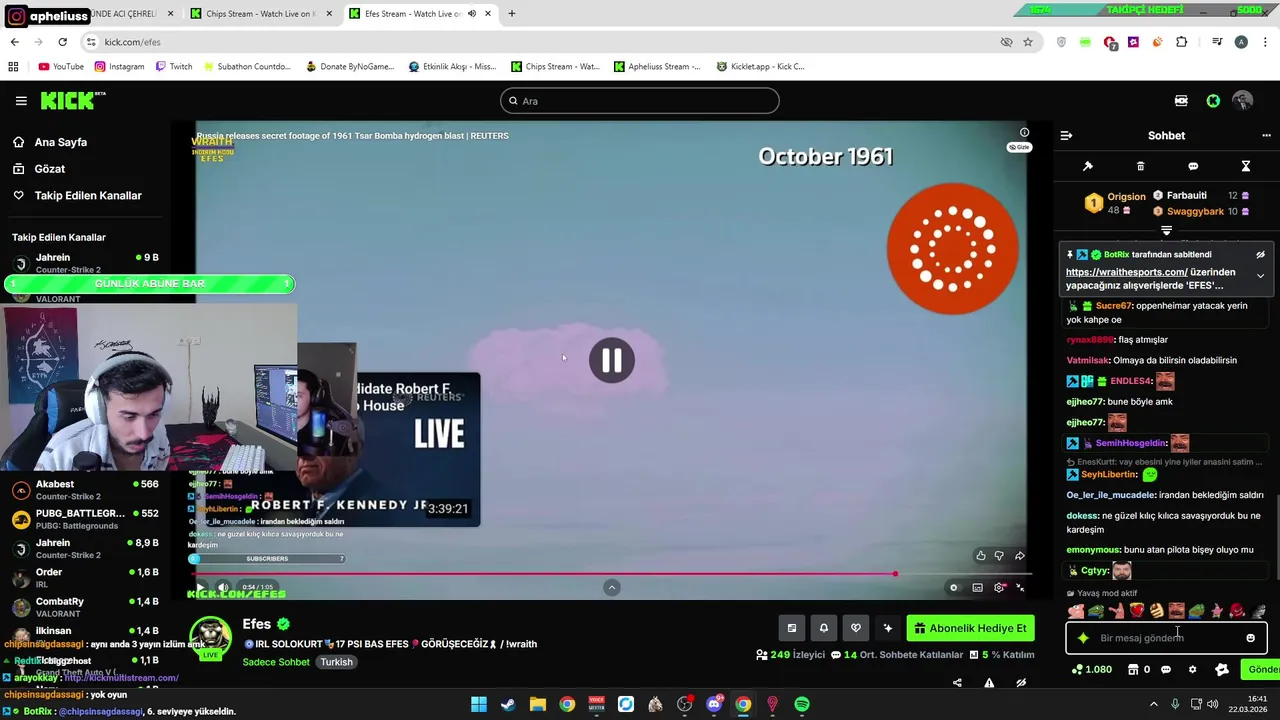Switch to Chips Stream browser tab
The image size is (1280, 720).
pyautogui.click(x=261, y=14)
